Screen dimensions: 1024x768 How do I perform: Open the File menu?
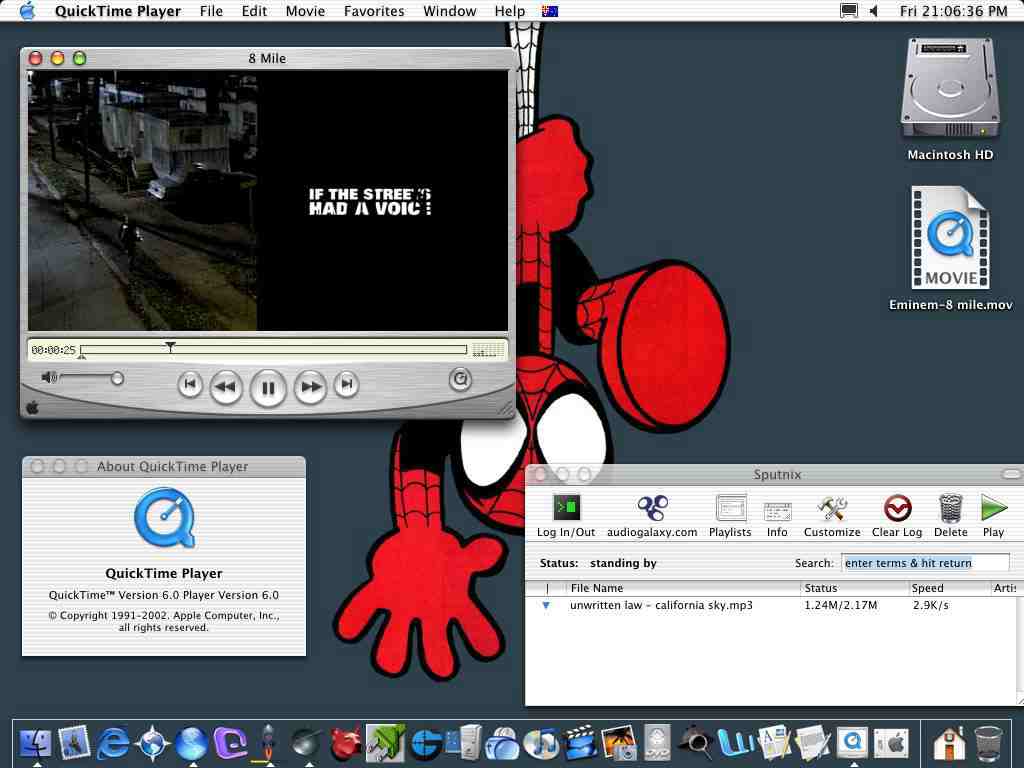[211, 11]
